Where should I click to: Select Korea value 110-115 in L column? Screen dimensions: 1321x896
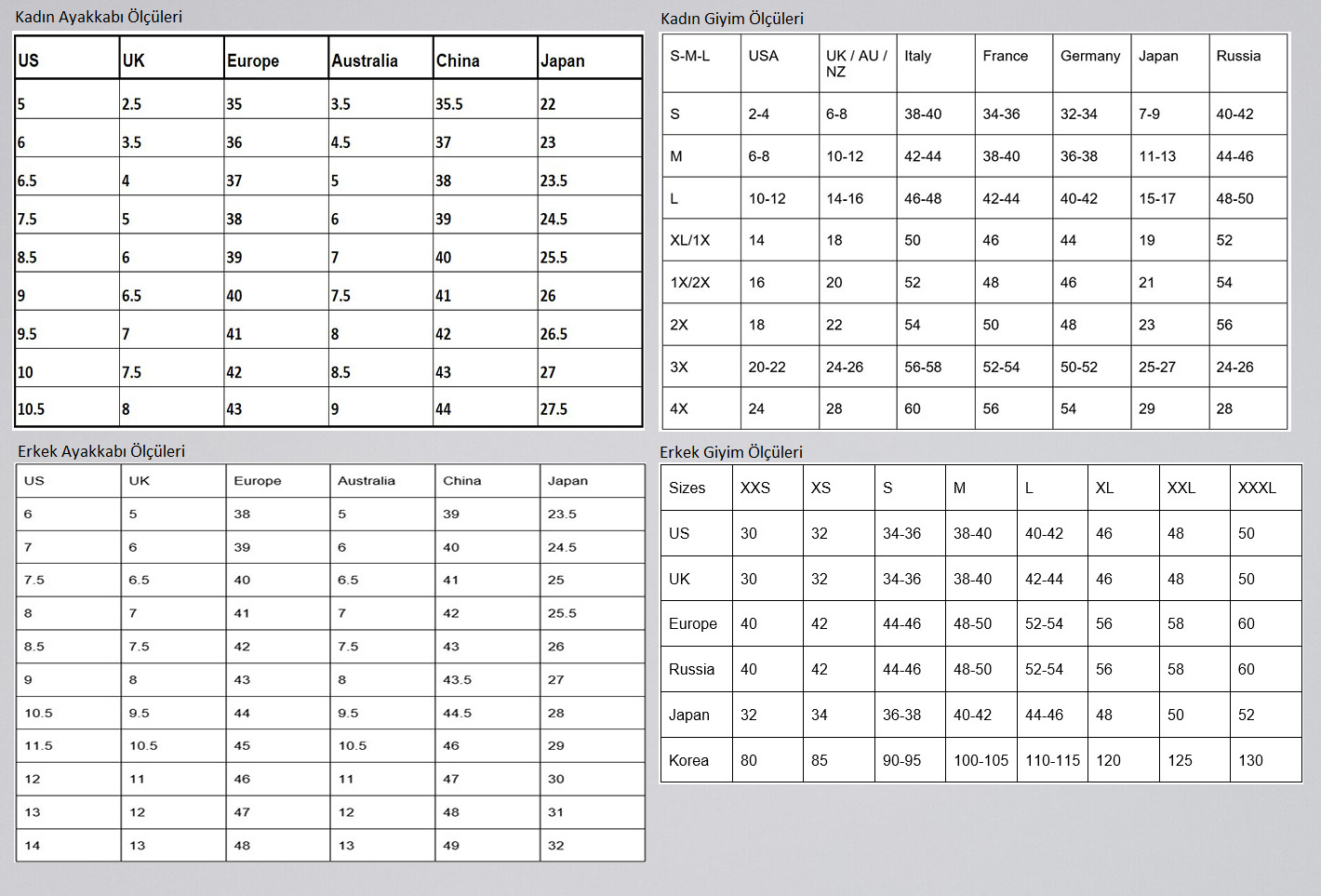1052,760
